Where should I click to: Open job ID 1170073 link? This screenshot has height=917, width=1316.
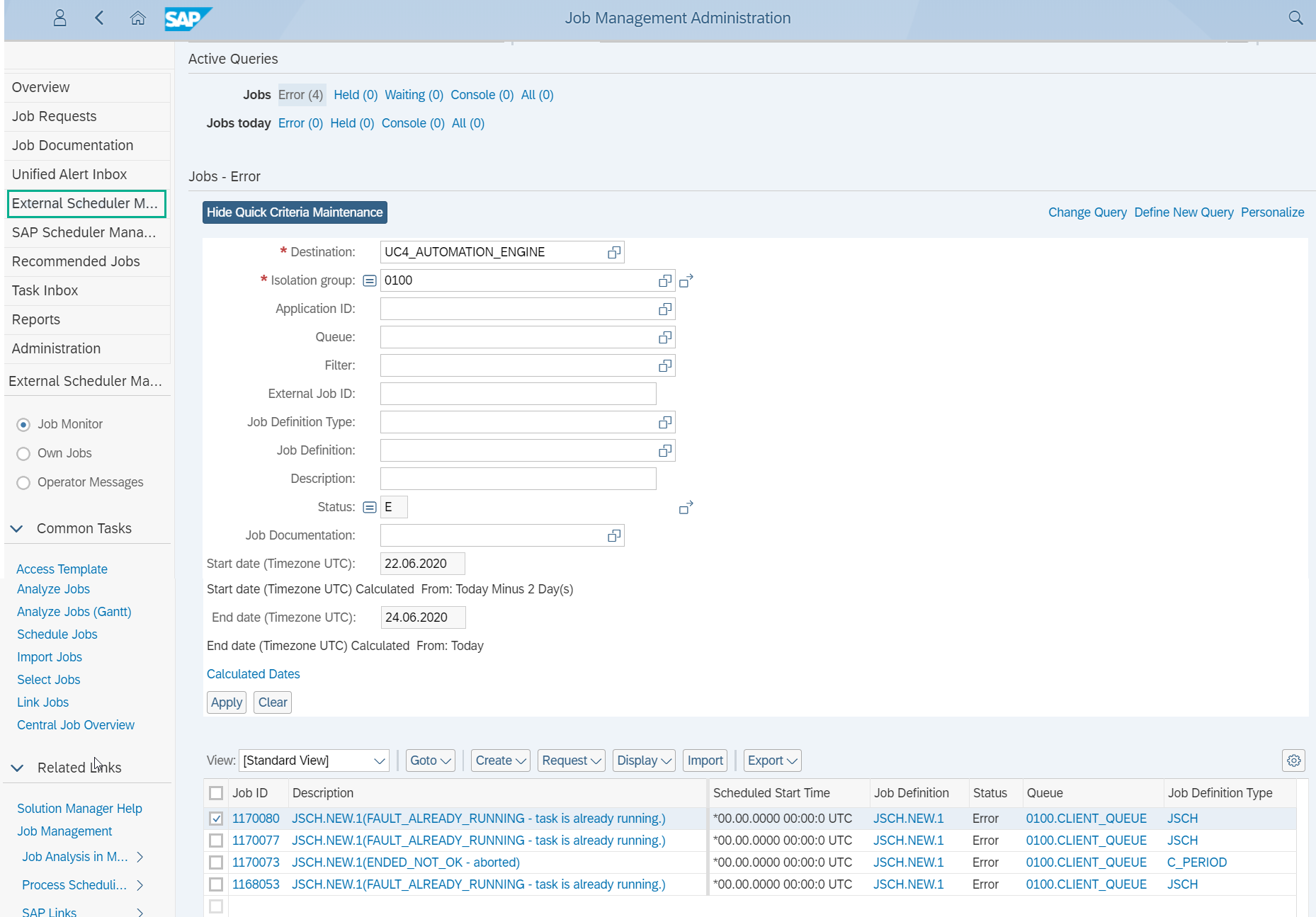tap(256, 862)
